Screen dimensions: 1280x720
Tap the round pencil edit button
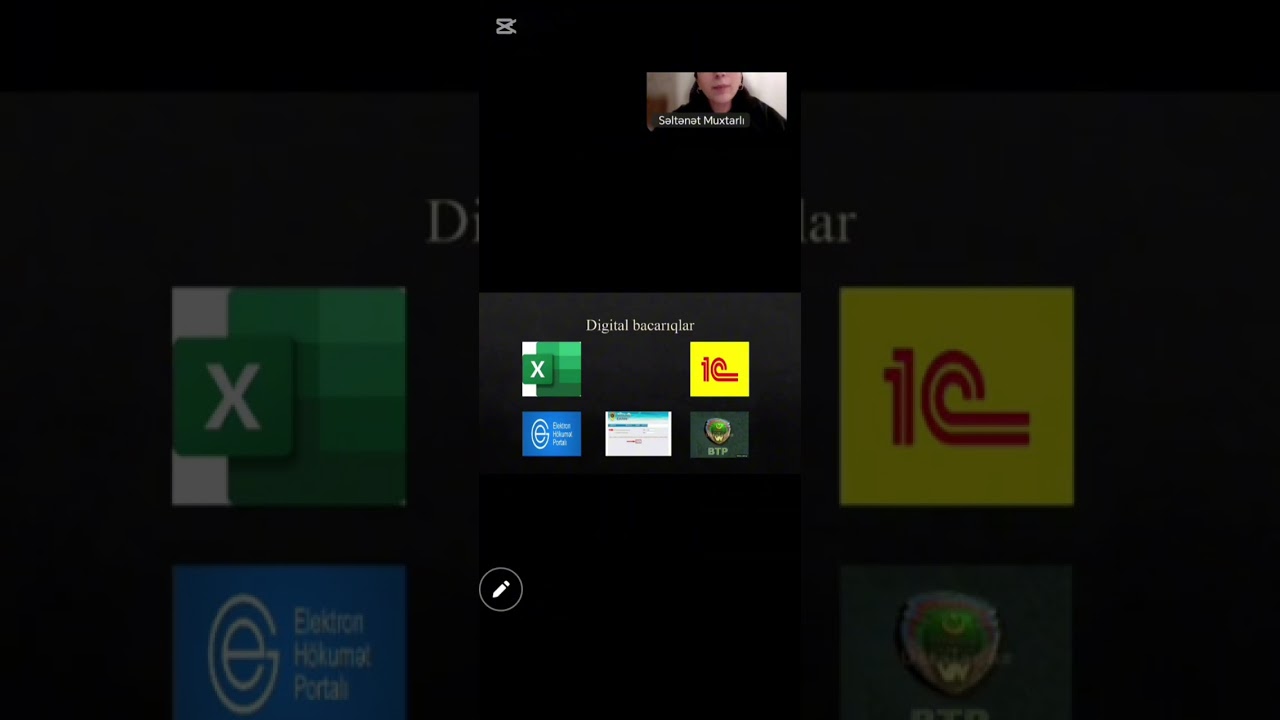(x=501, y=590)
